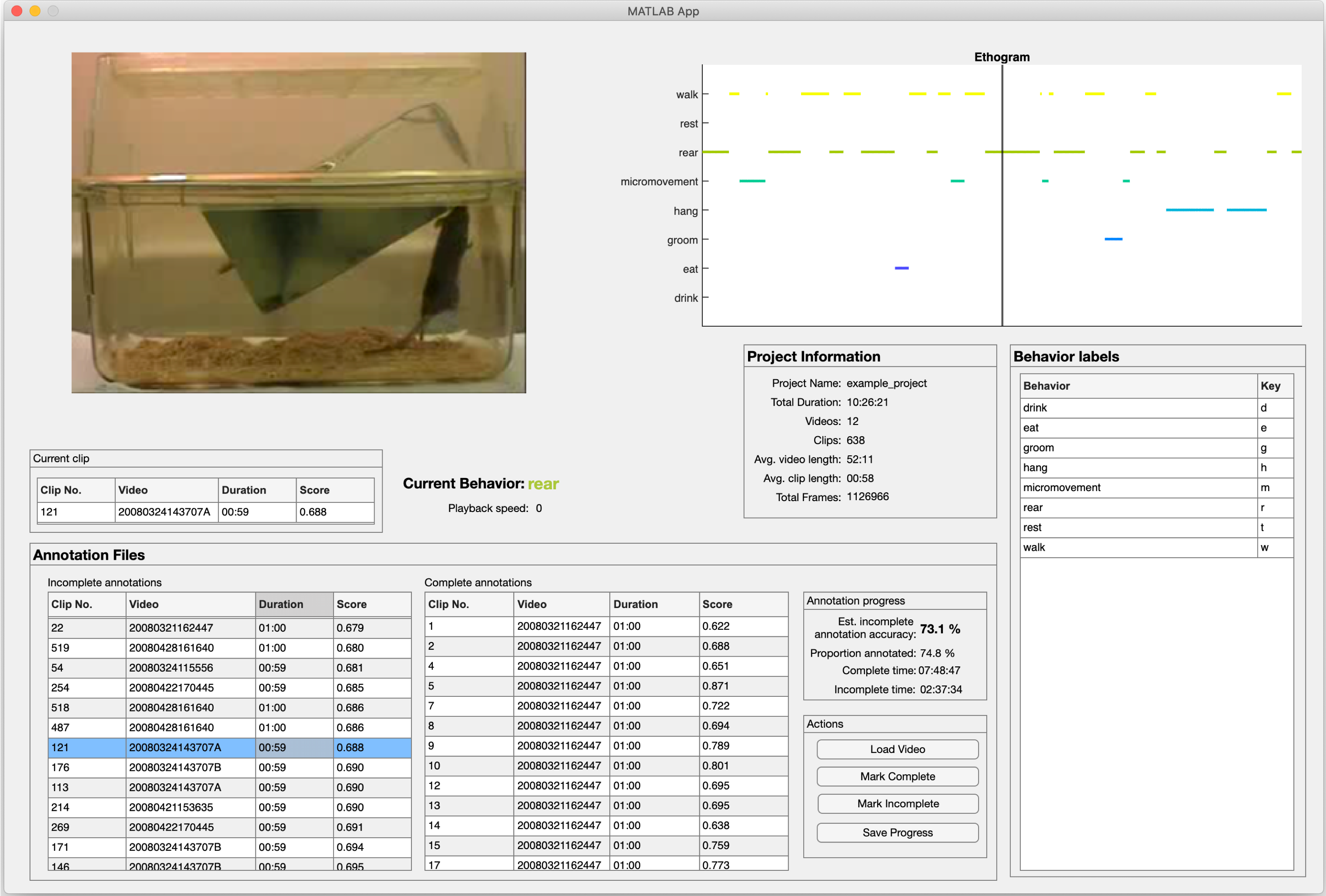This screenshot has height=896, width=1326.
Task: Click the mouse video frame preview
Action: coord(298,223)
